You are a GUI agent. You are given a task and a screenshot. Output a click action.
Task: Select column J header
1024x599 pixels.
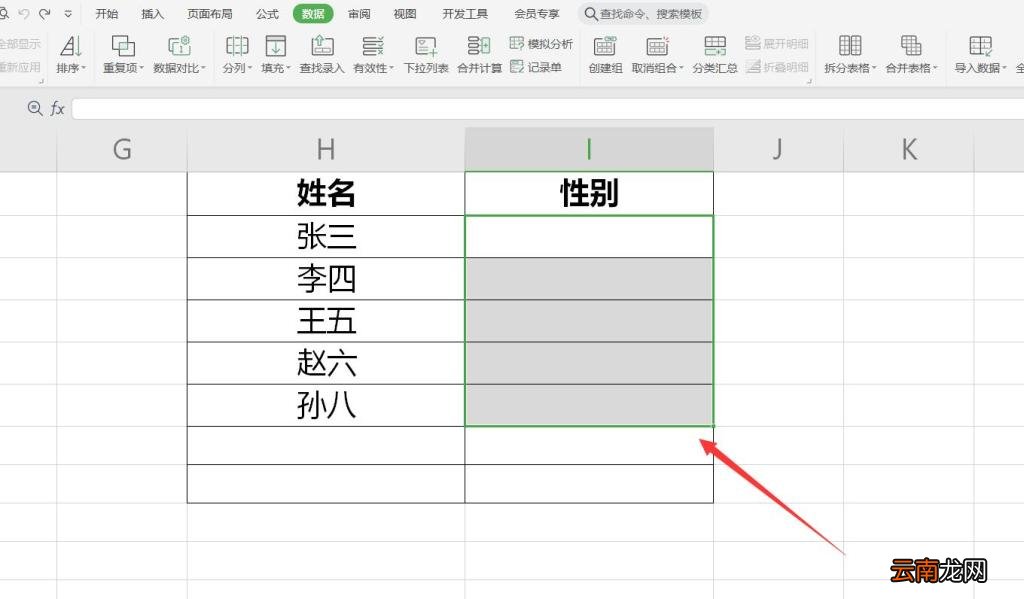(x=778, y=150)
